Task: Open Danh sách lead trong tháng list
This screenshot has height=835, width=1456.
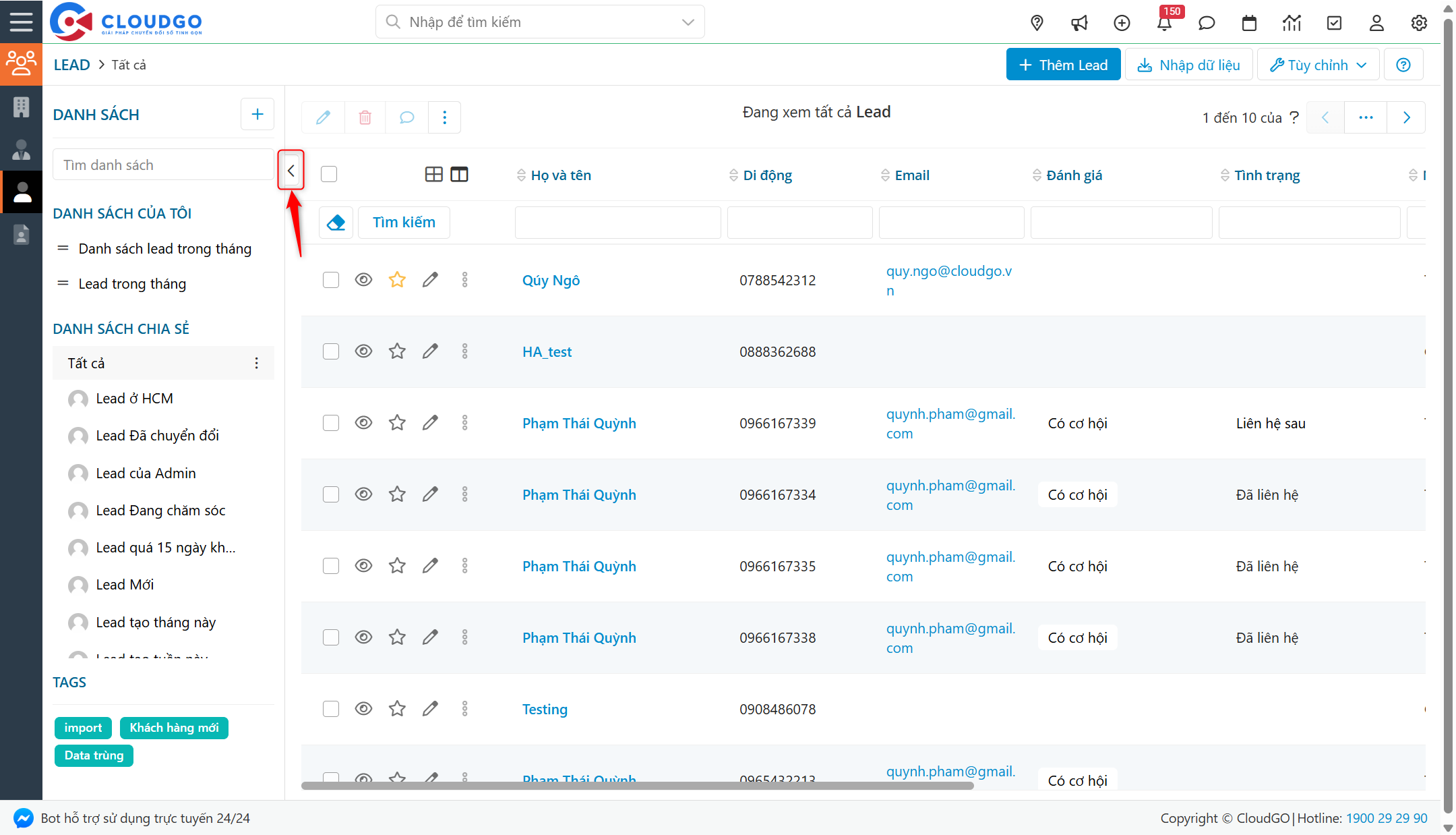Action: pyautogui.click(x=164, y=249)
